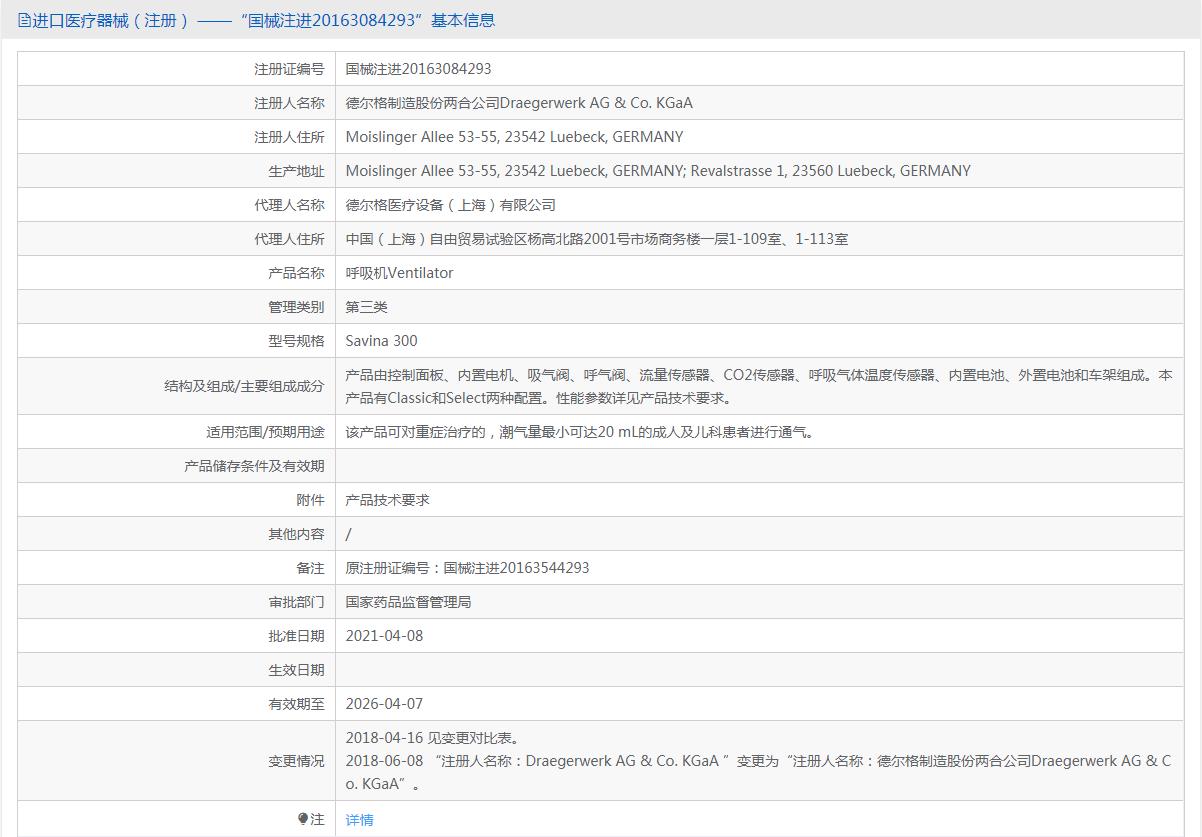
Task: Click the 生效日期 label
Action: pyautogui.click(x=297, y=670)
